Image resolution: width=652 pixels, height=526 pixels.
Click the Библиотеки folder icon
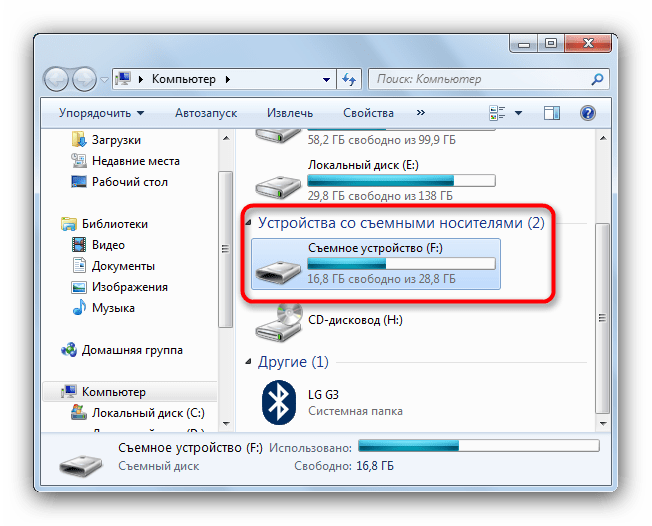point(69,224)
